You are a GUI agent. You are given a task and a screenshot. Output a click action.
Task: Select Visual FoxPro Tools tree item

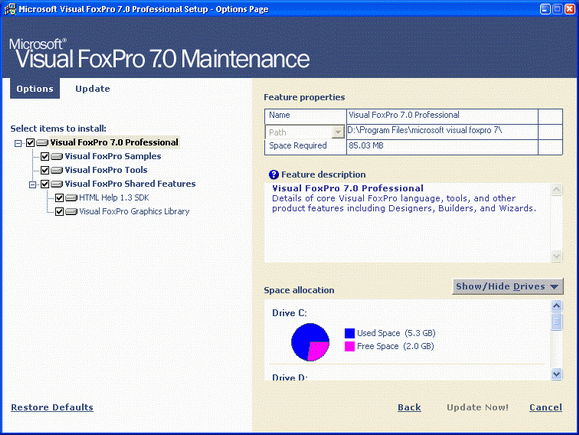click(106, 170)
